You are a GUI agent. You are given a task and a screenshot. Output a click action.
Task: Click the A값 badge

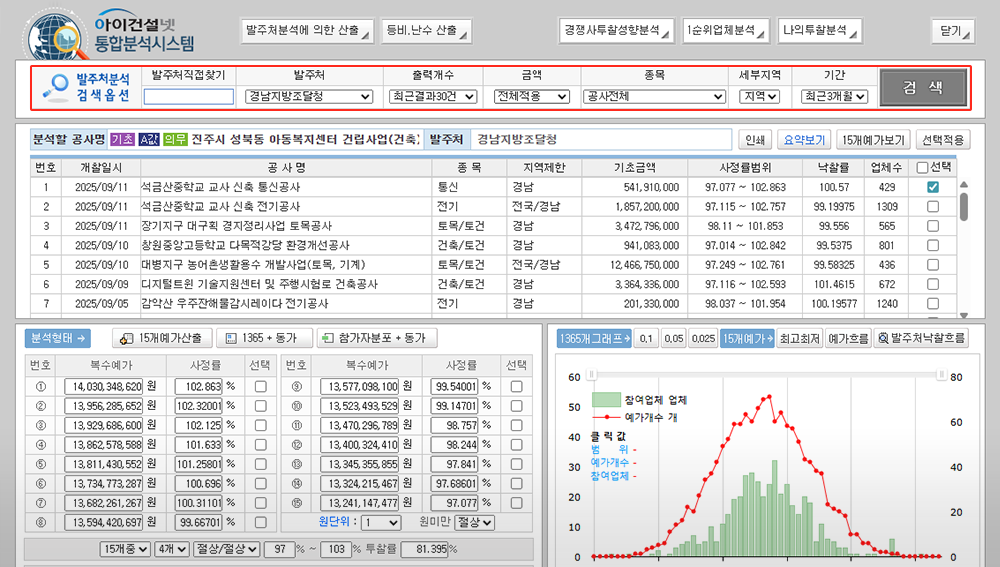coord(149,139)
